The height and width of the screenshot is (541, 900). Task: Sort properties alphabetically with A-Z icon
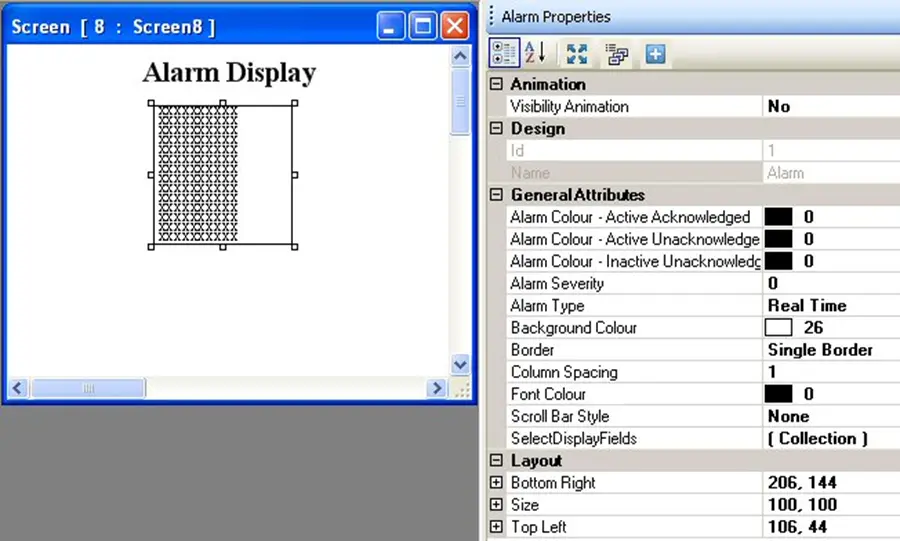tap(536, 53)
